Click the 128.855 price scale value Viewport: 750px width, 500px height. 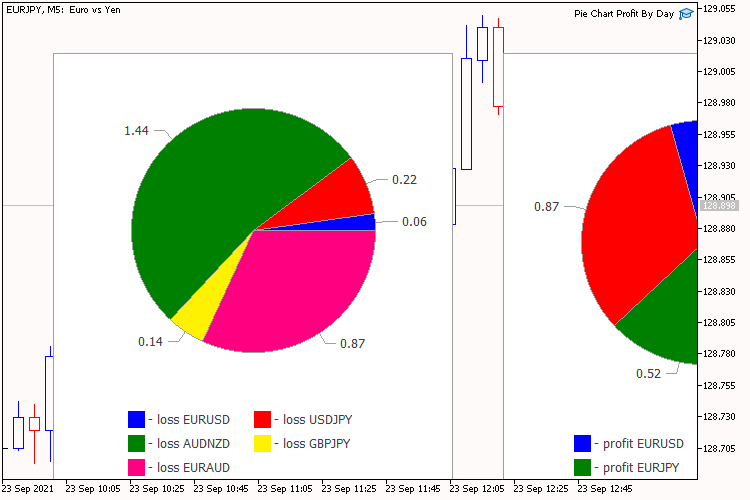tap(719, 259)
